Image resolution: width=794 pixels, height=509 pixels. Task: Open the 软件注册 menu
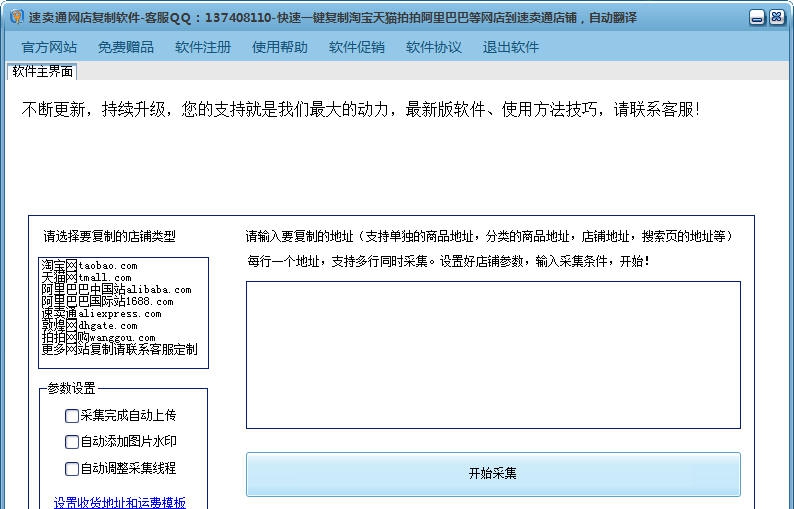click(203, 47)
